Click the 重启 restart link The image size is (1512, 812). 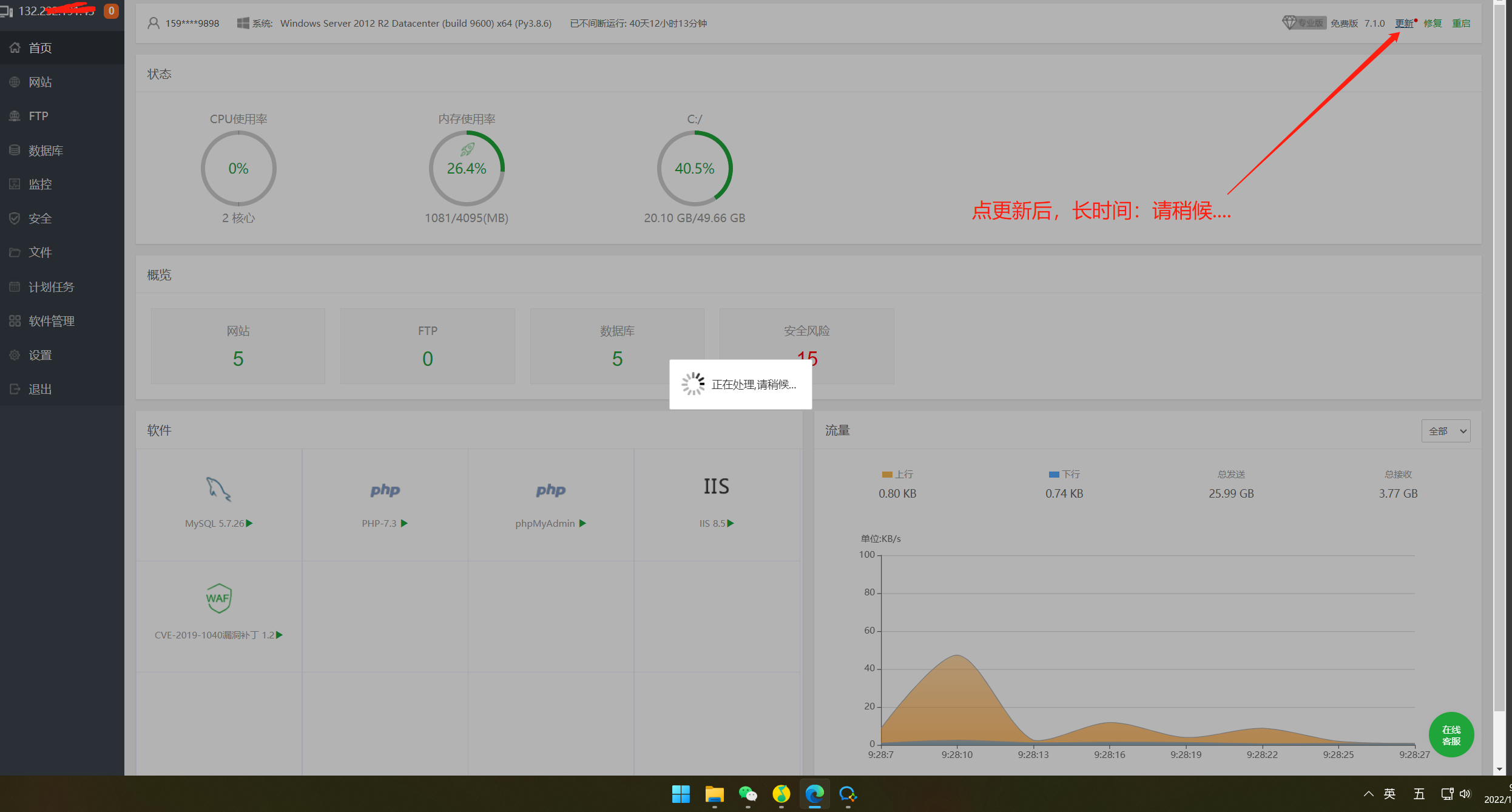[1461, 23]
